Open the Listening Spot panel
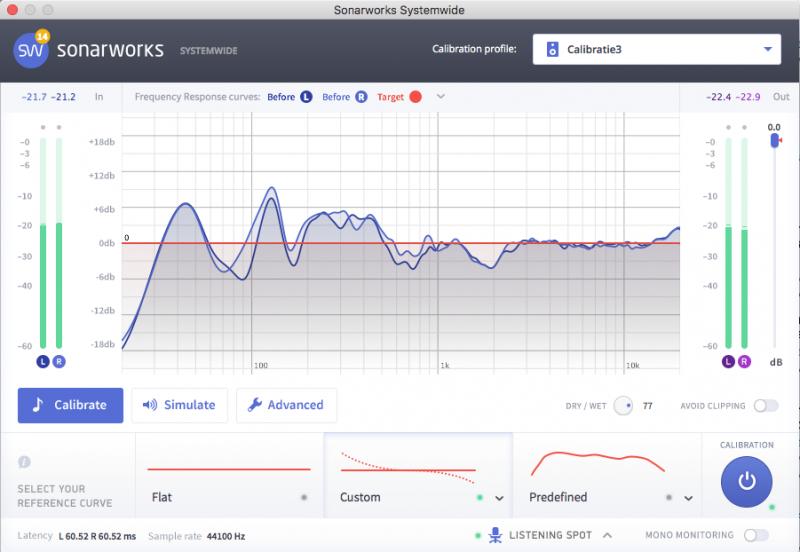Image resolution: width=800 pixels, height=552 pixels. (550, 535)
